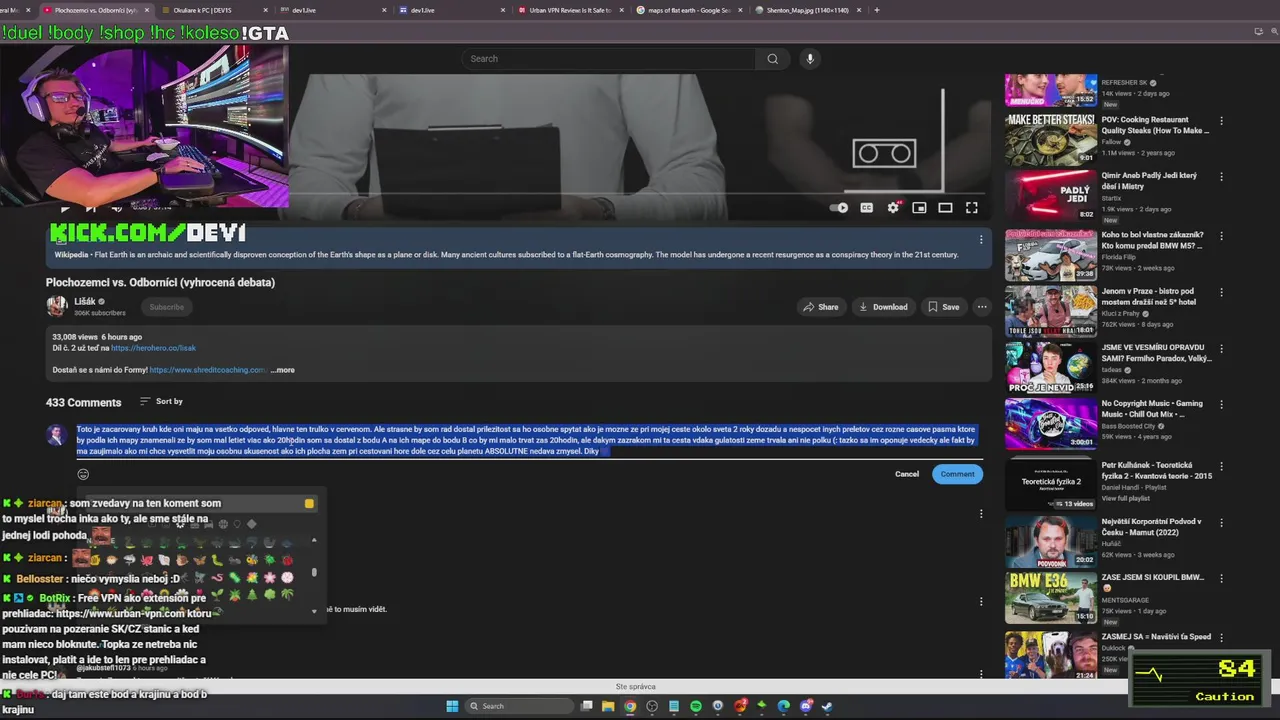The width and height of the screenshot is (1280, 720).
Task: Open options menu for Koho to bol vlastne video
Action: coord(1221,237)
